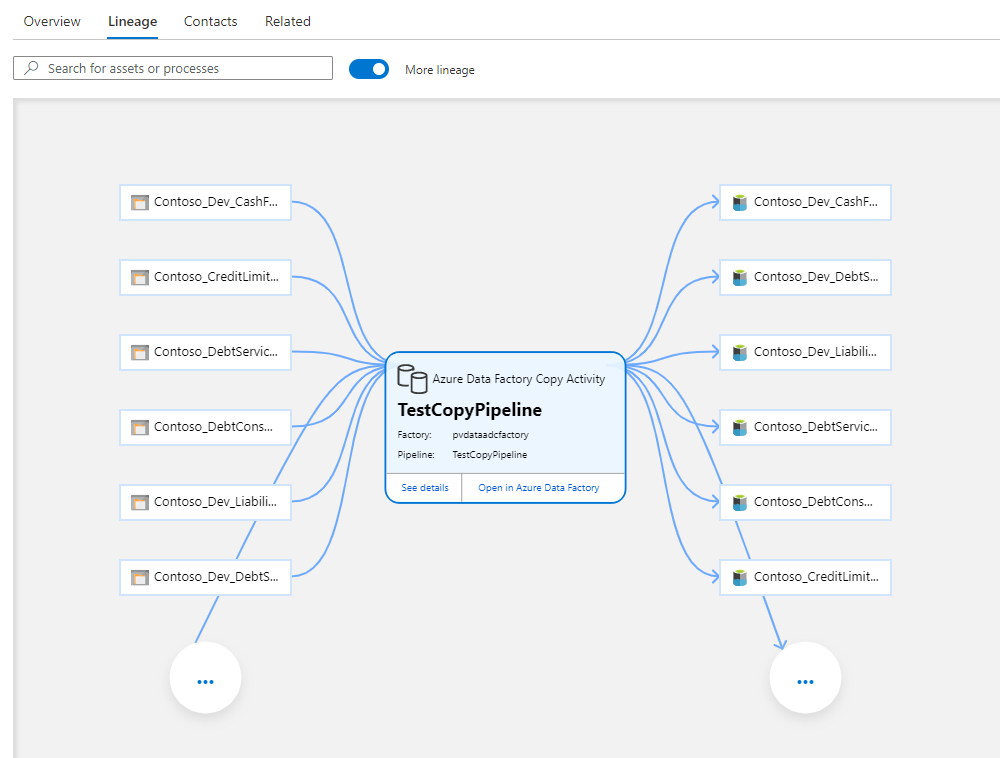
Task: Expand more source nodes ellipsis at left
Action: coord(205,678)
